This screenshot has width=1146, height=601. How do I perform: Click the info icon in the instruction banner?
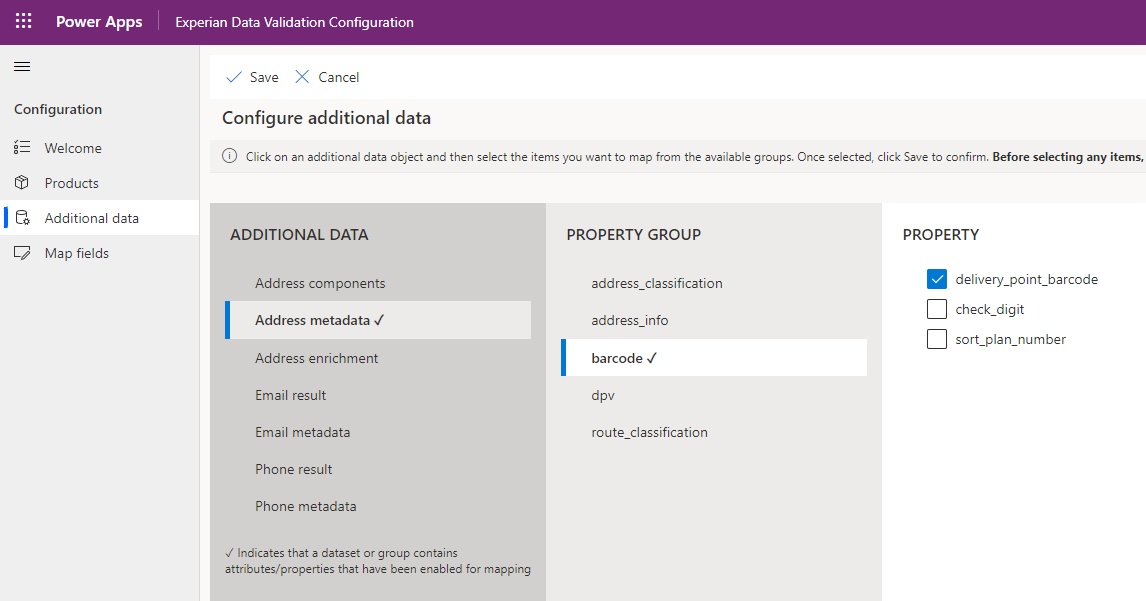(x=229, y=156)
